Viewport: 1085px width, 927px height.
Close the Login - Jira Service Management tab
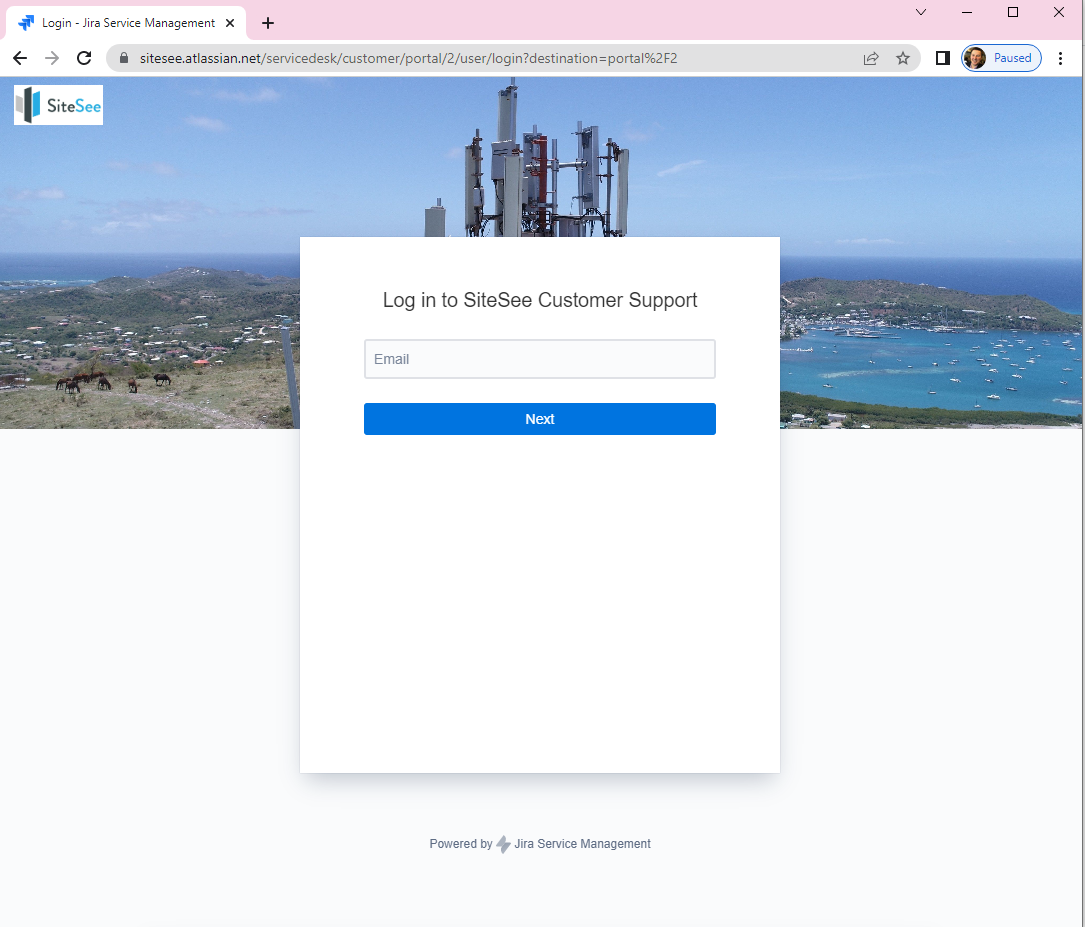tap(230, 23)
